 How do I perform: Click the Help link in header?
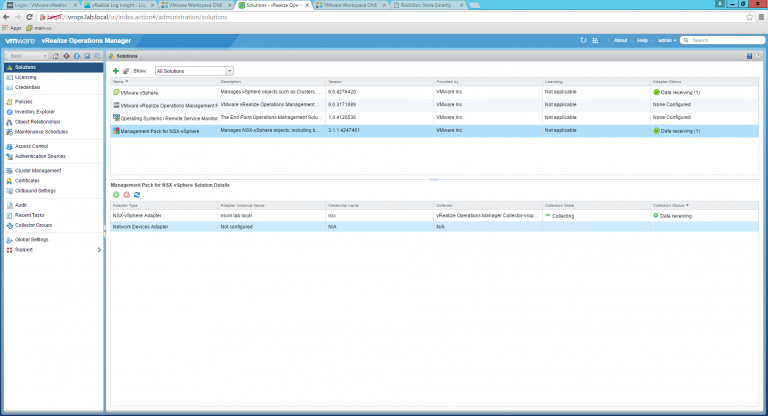point(643,40)
